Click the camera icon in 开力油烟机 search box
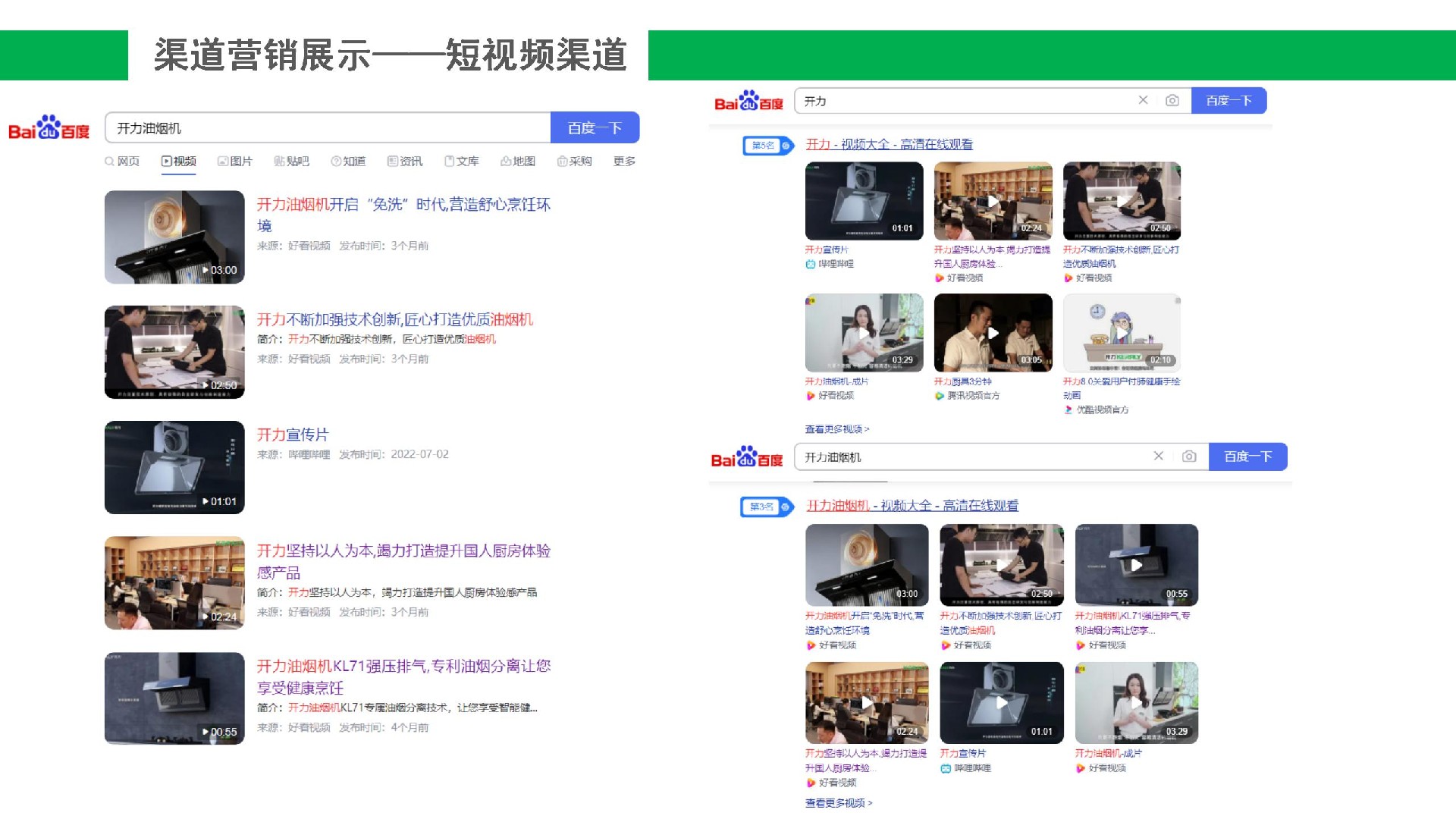The width and height of the screenshot is (1456, 819). click(1189, 457)
